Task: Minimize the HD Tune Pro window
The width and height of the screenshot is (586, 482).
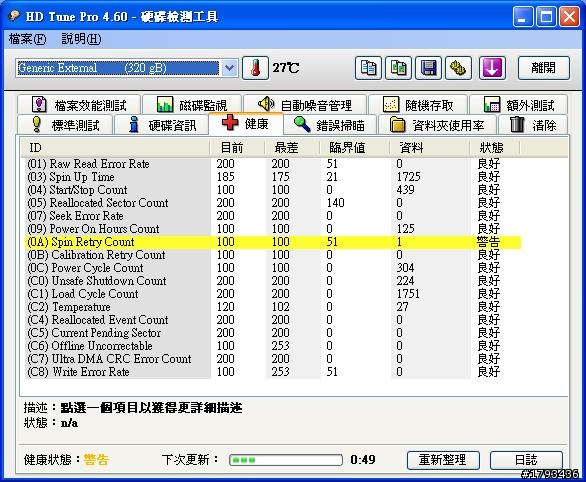Action: [x=523, y=17]
